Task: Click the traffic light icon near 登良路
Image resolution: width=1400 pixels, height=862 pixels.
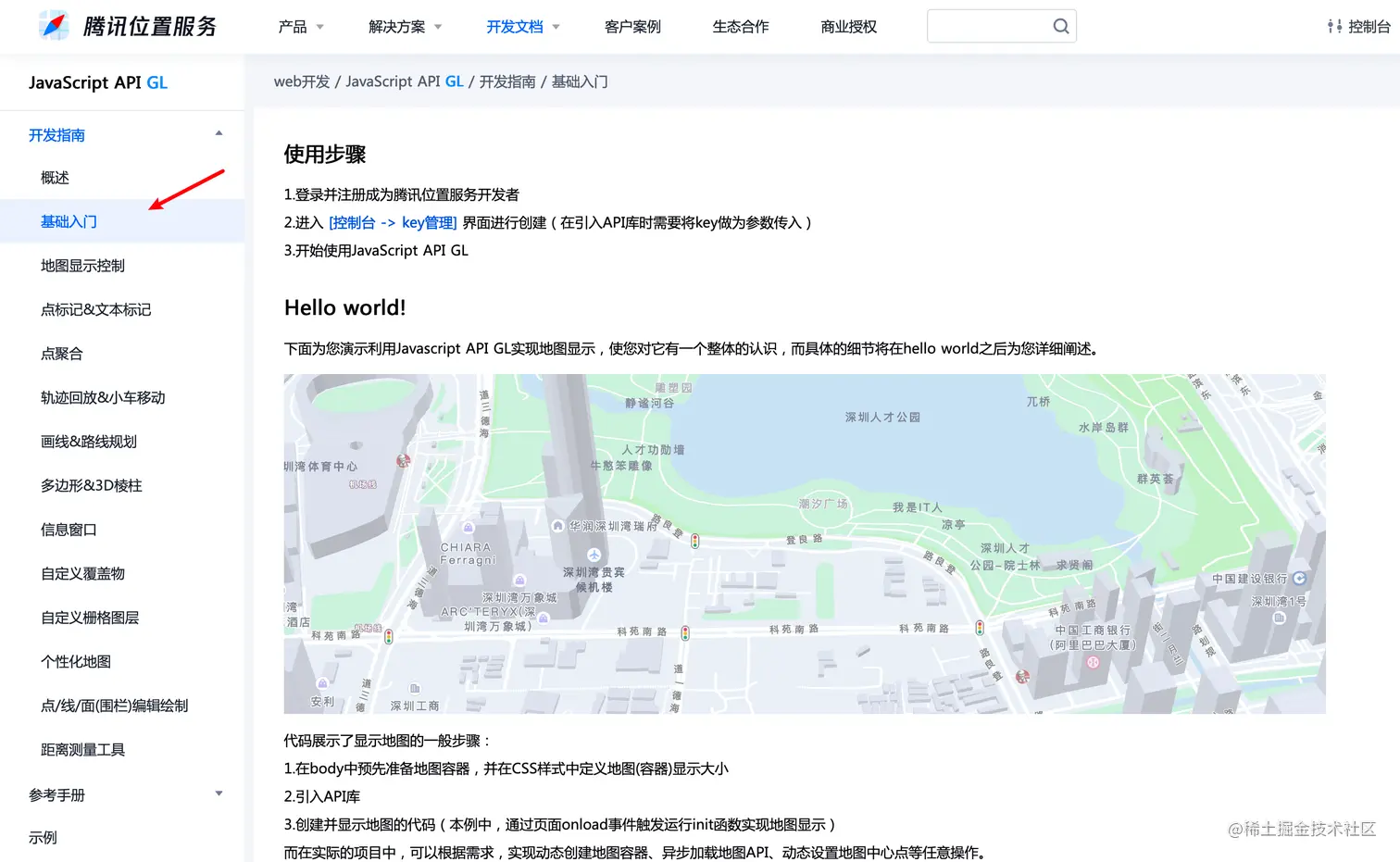Action: pos(694,541)
